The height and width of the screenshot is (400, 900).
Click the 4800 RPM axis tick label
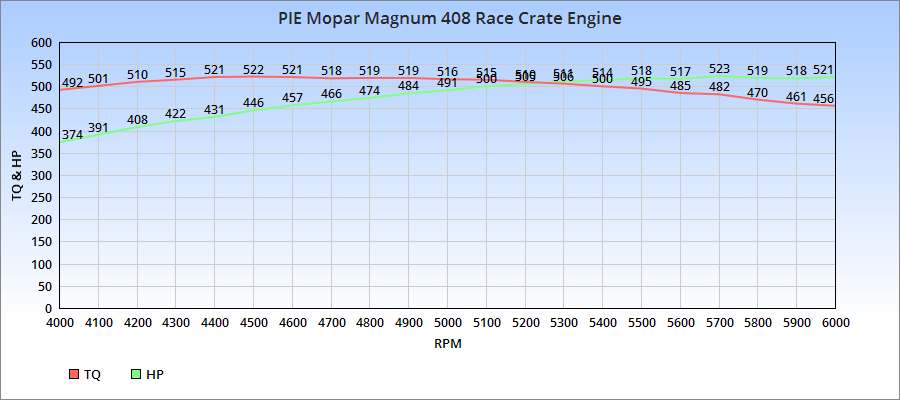(x=370, y=323)
